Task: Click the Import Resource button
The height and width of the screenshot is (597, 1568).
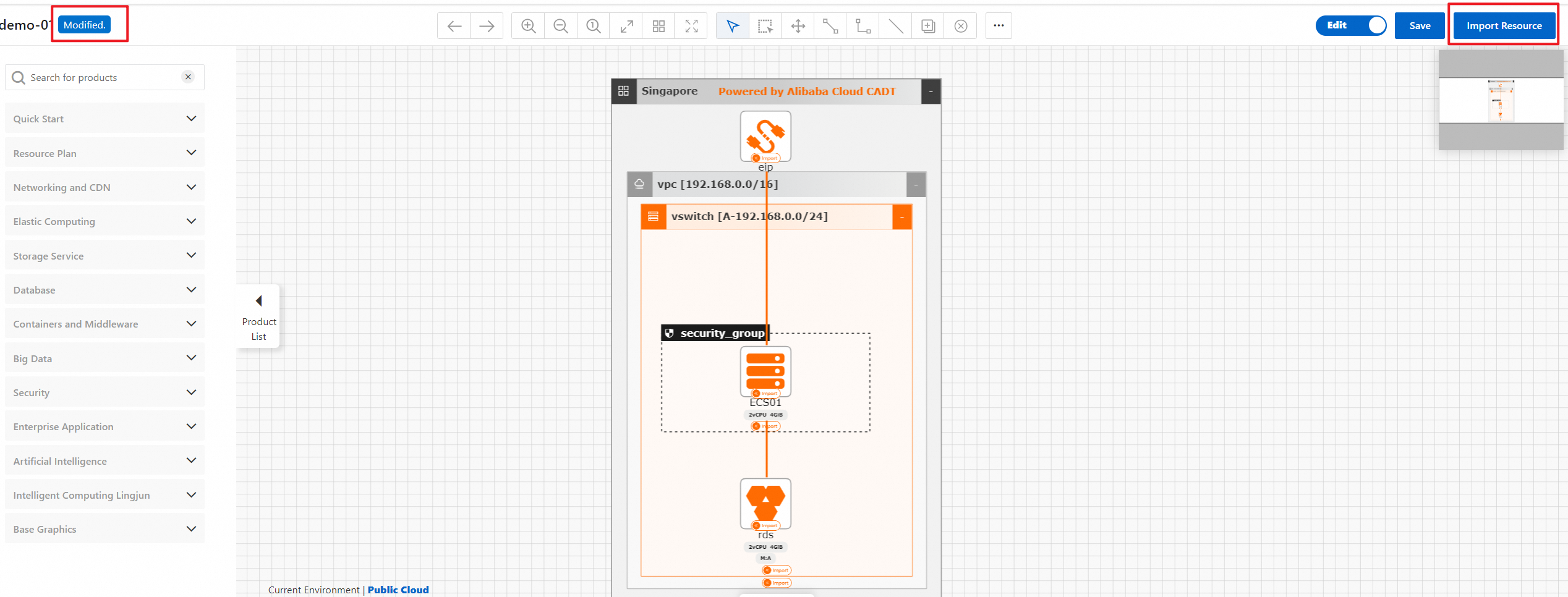Action: coord(1504,26)
